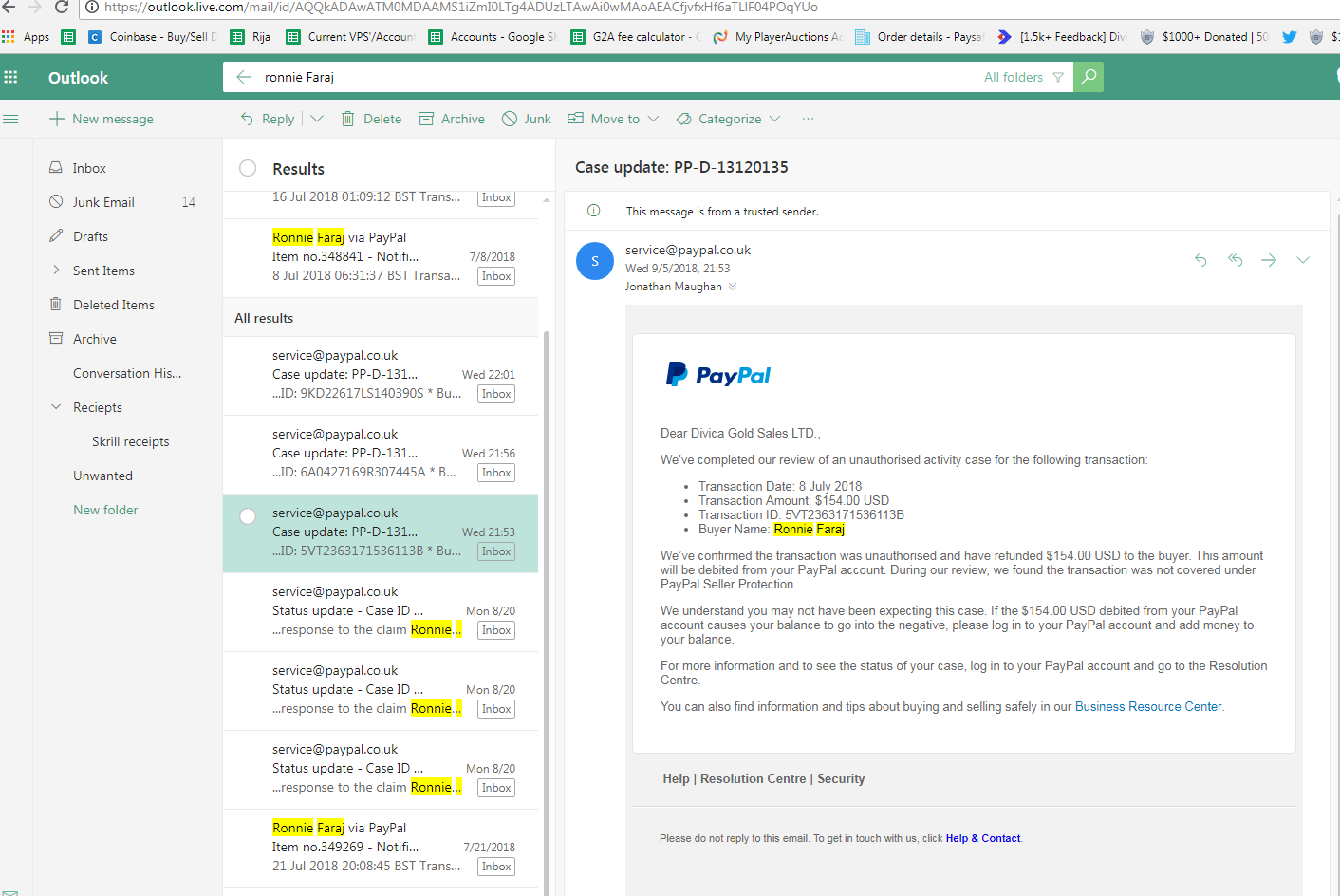The width and height of the screenshot is (1340, 896).
Task: Archive the selected message
Action: coord(452,119)
